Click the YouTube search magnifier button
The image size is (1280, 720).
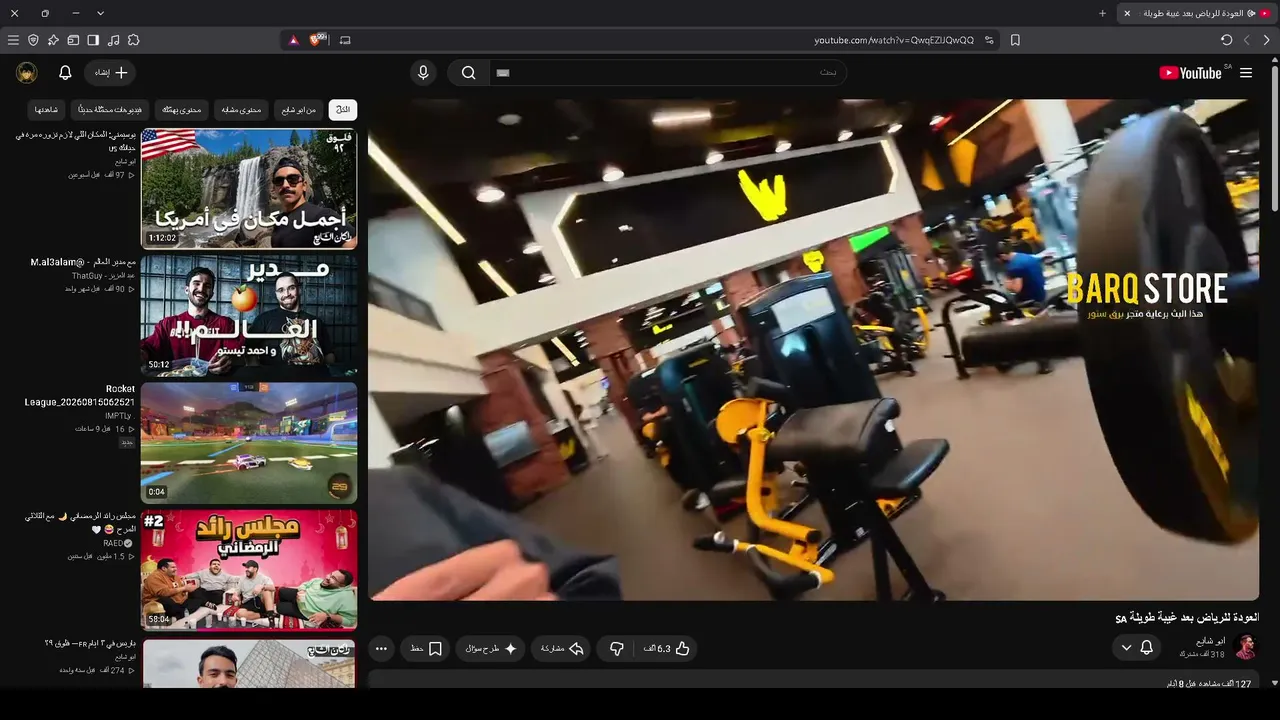click(x=468, y=73)
